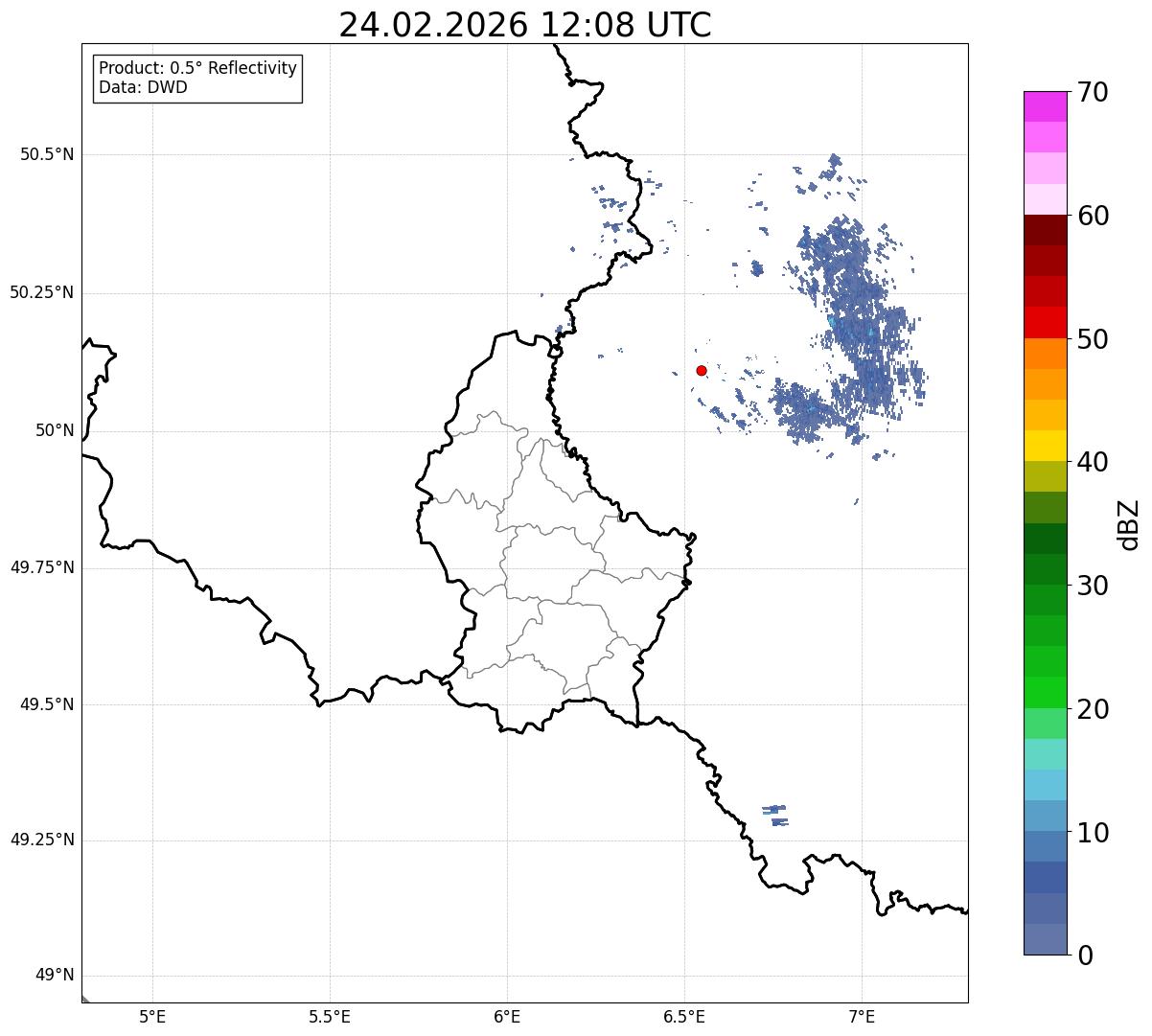Click the 49.5°N latitude label
Viewport: 1152px width, 1036px height.
(47, 704)
